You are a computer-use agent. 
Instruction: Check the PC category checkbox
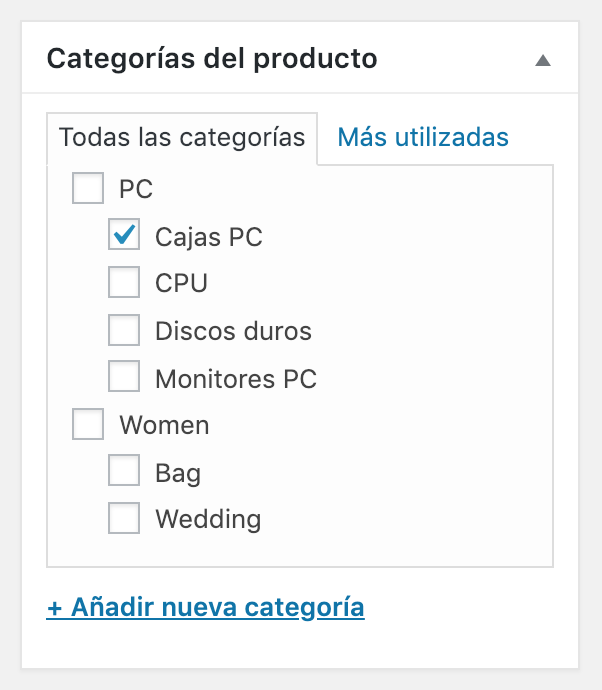pos(88,188)
